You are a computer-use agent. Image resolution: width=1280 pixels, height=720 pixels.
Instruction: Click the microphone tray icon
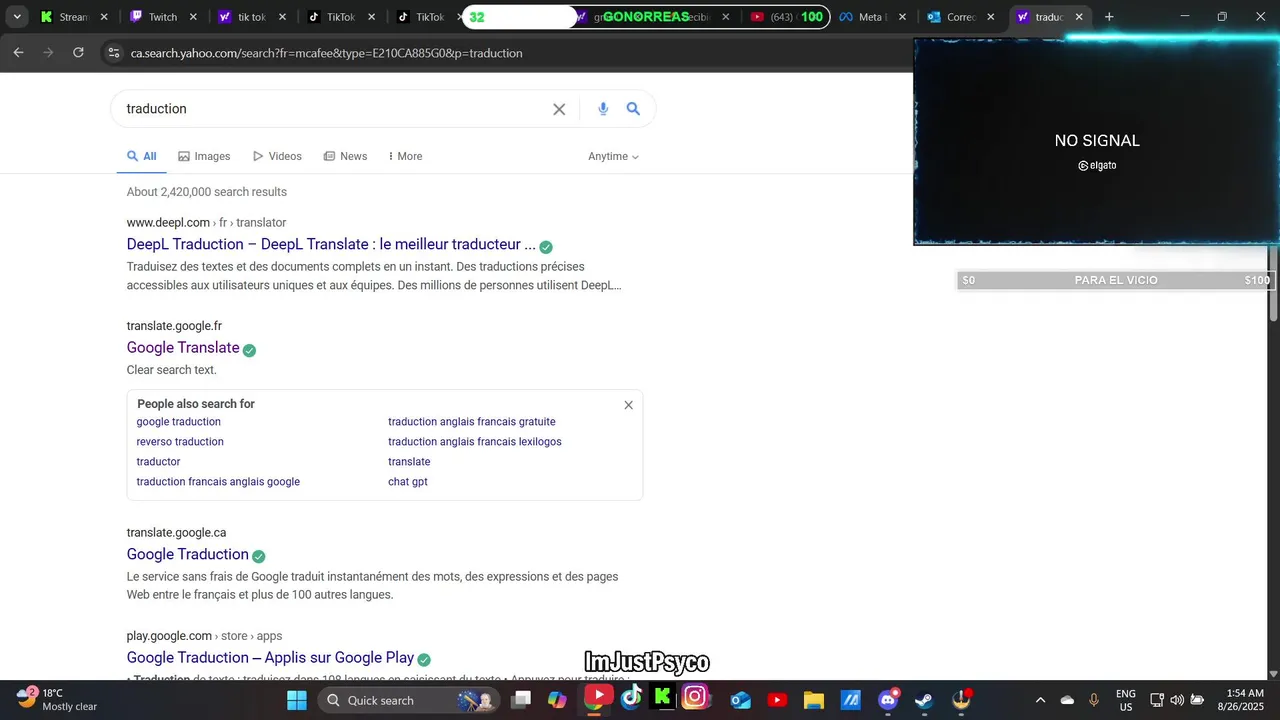click(1094, 700)
